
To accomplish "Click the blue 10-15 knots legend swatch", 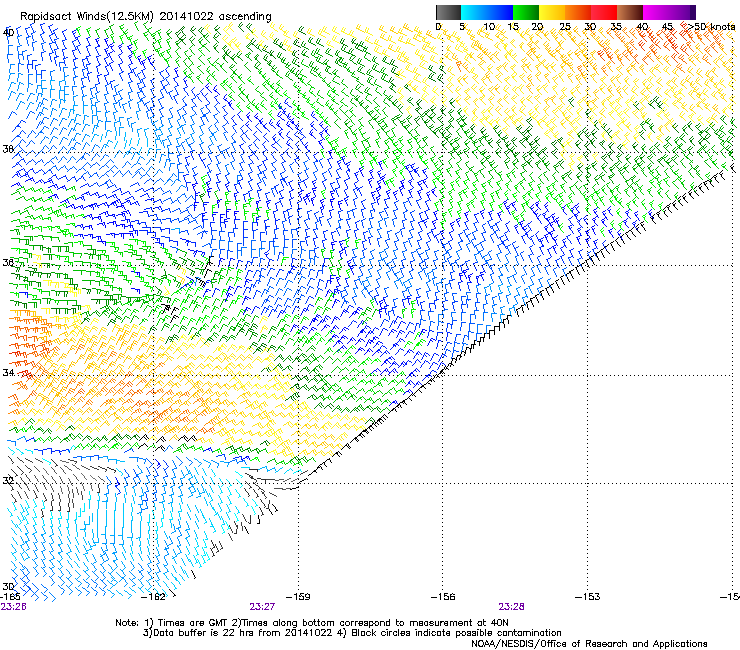I will tap(500, 12).
